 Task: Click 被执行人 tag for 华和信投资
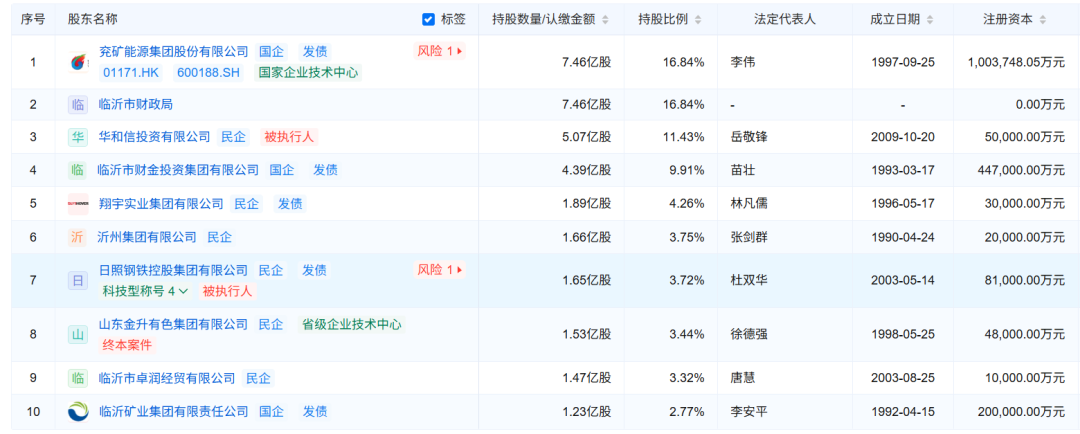tap(289, 137)
